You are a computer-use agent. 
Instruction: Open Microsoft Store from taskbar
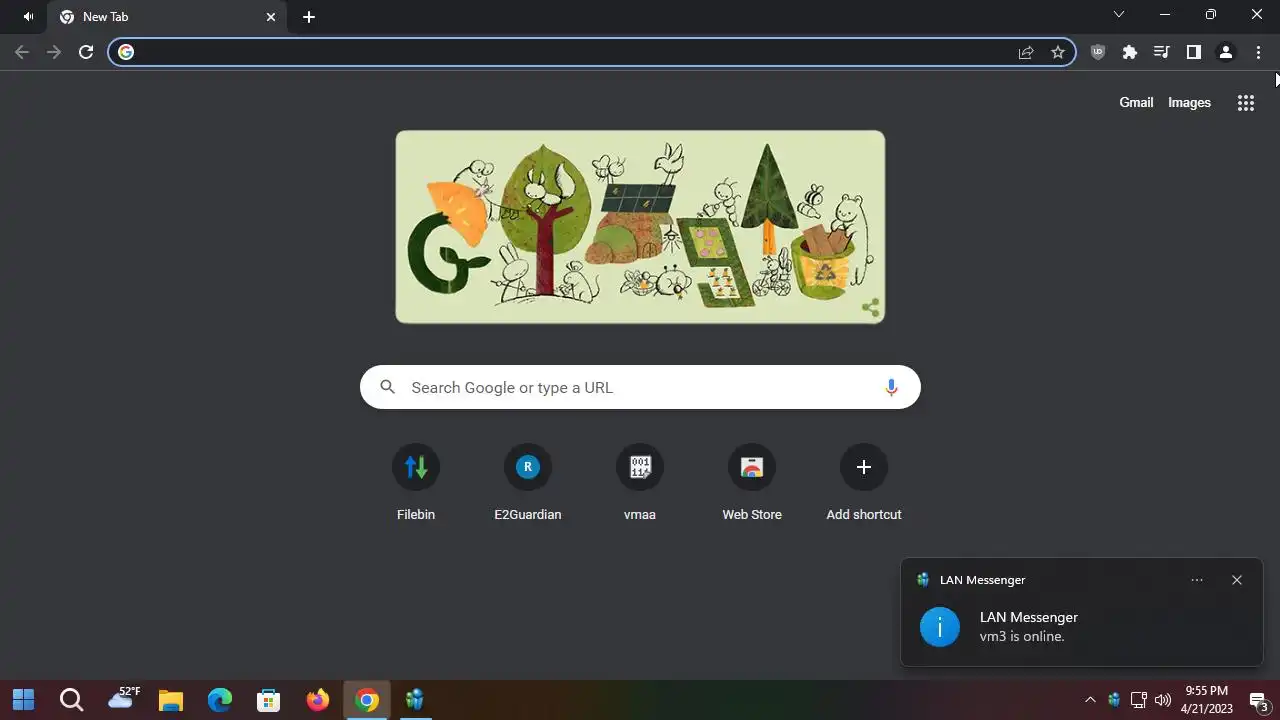pyautogui.click(x=269, y=700)
